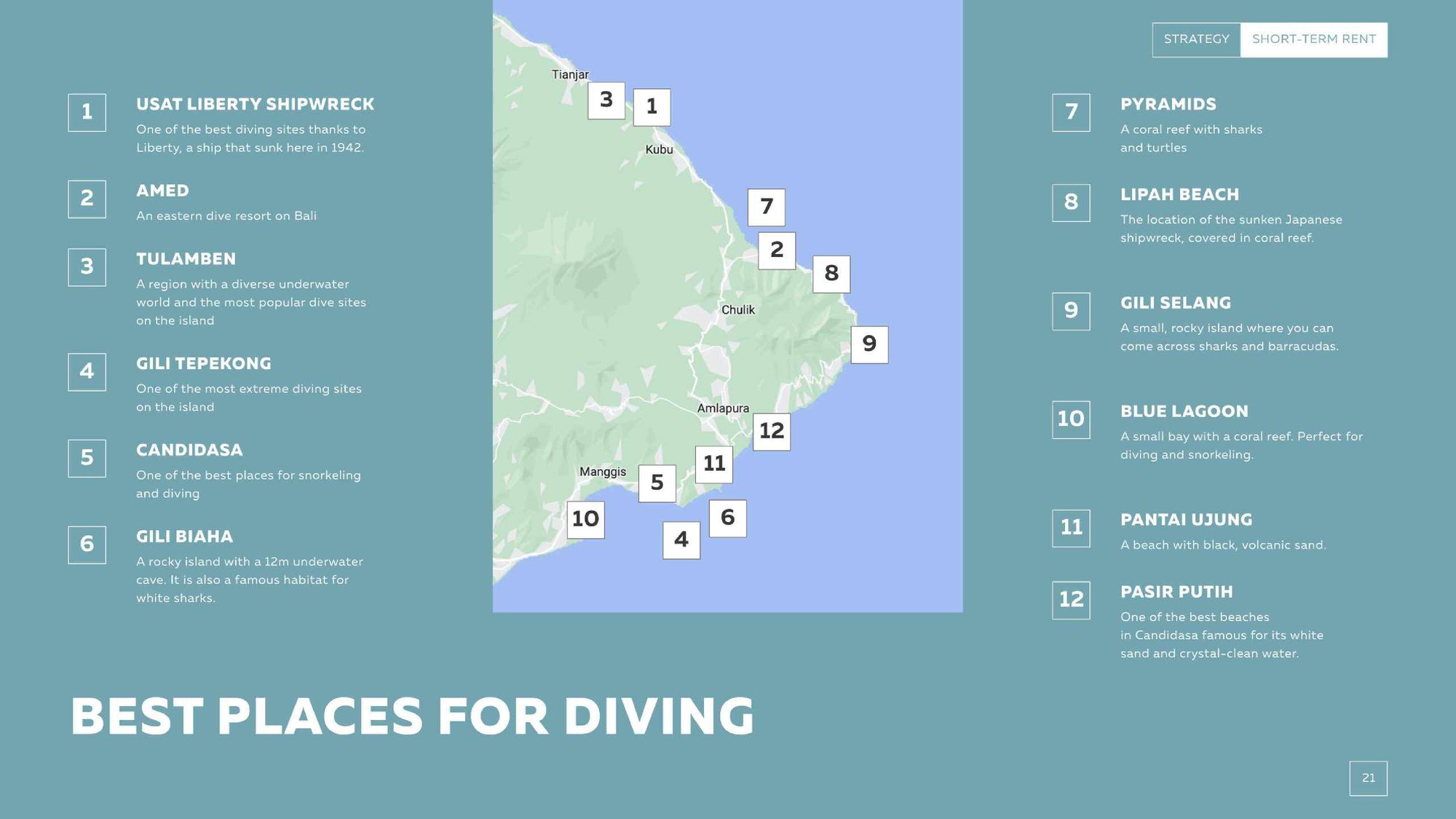This screenshot has width=1456, height=819.
Task: Open the STRATEGY tab
Action: (x=1196, y=39)
